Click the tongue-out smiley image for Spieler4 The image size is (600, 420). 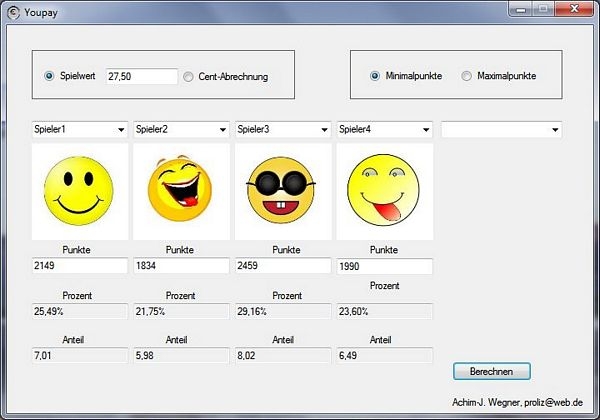[384, 189]
